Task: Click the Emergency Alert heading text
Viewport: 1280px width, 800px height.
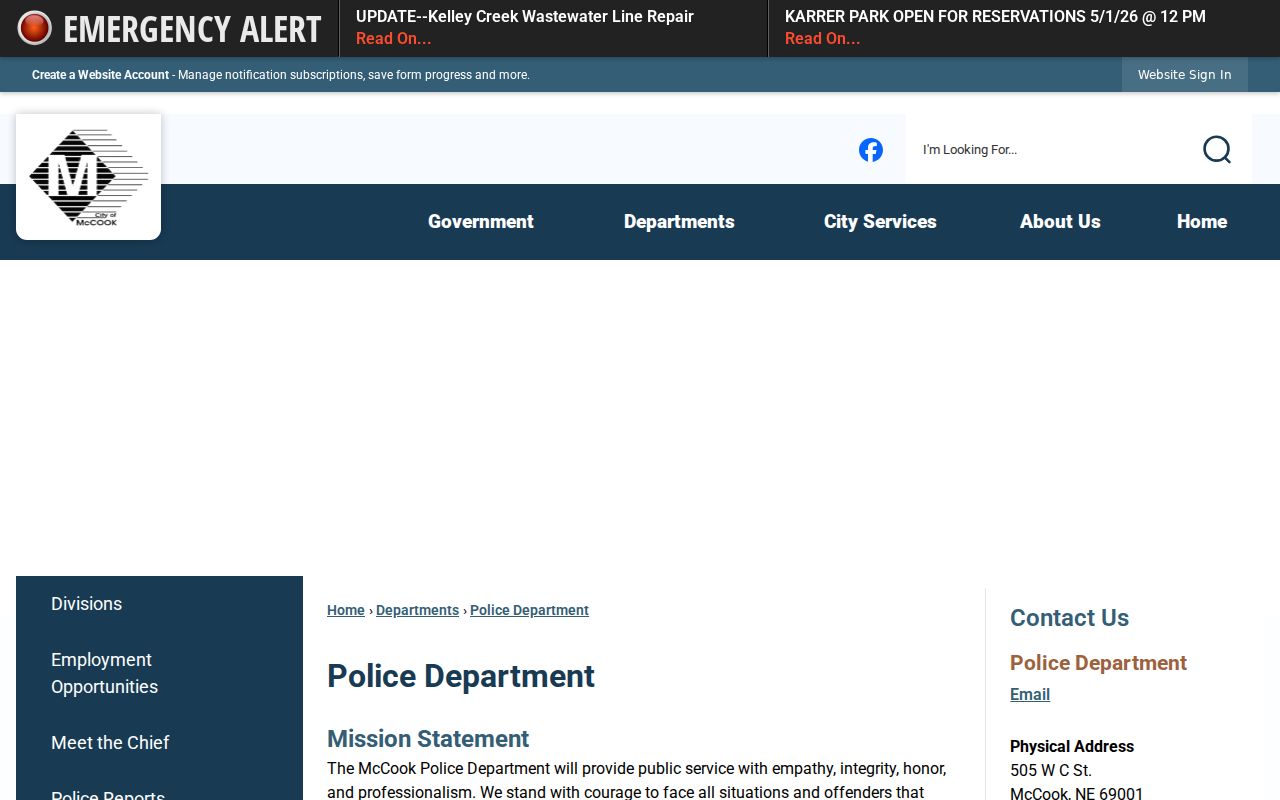Action: 192,29
